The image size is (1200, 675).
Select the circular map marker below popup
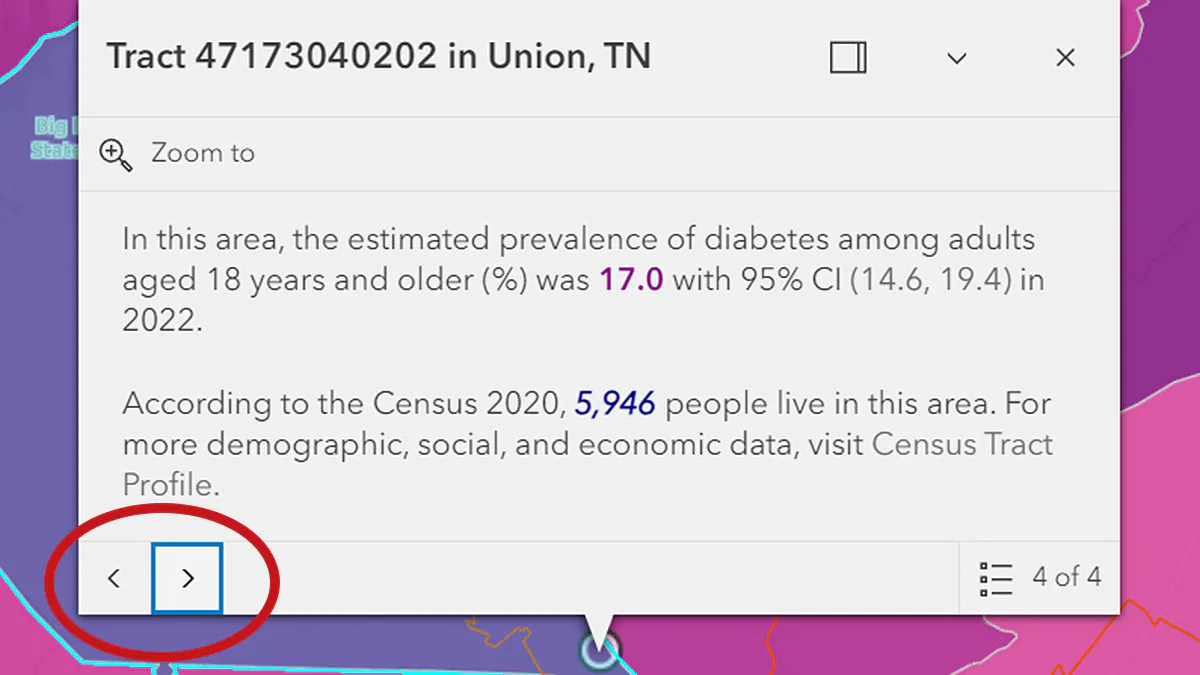click(599, 651)
